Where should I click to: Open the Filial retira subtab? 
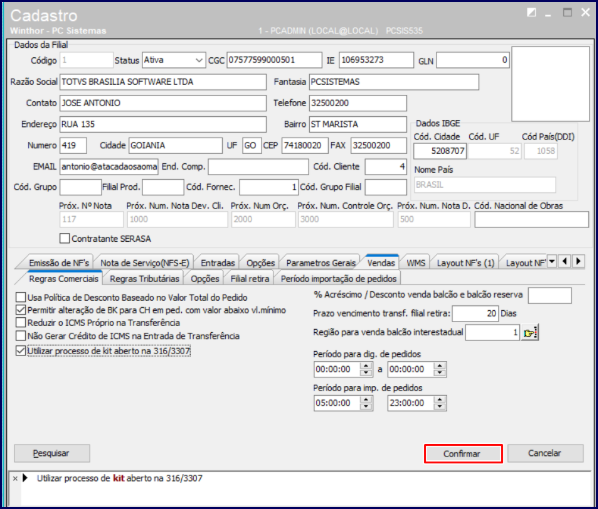point(250,279)
